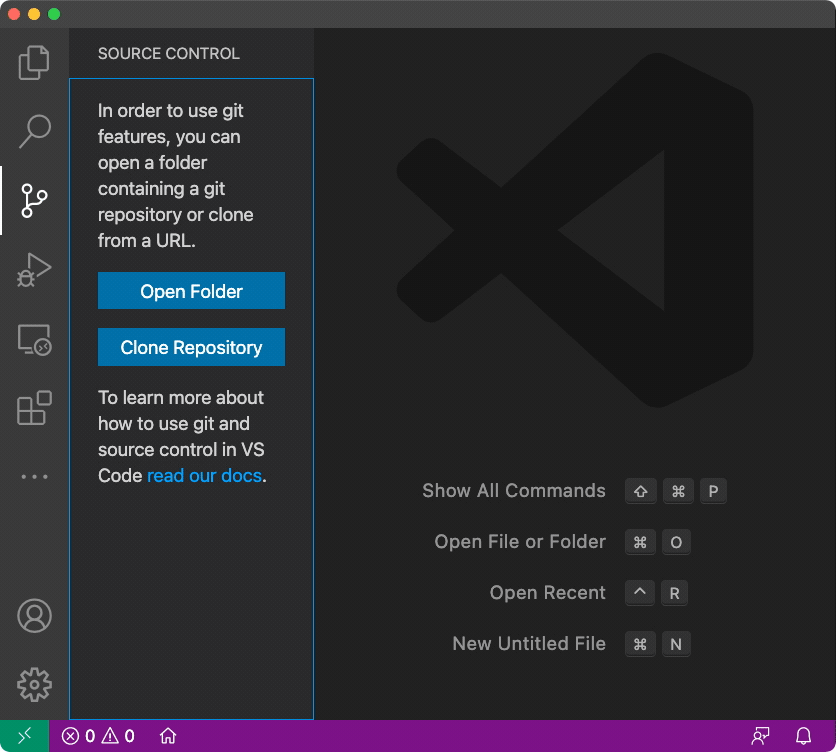Click the N key hint for New Untitled File
This screenshot has width=836, height=752.
(676, 644)
